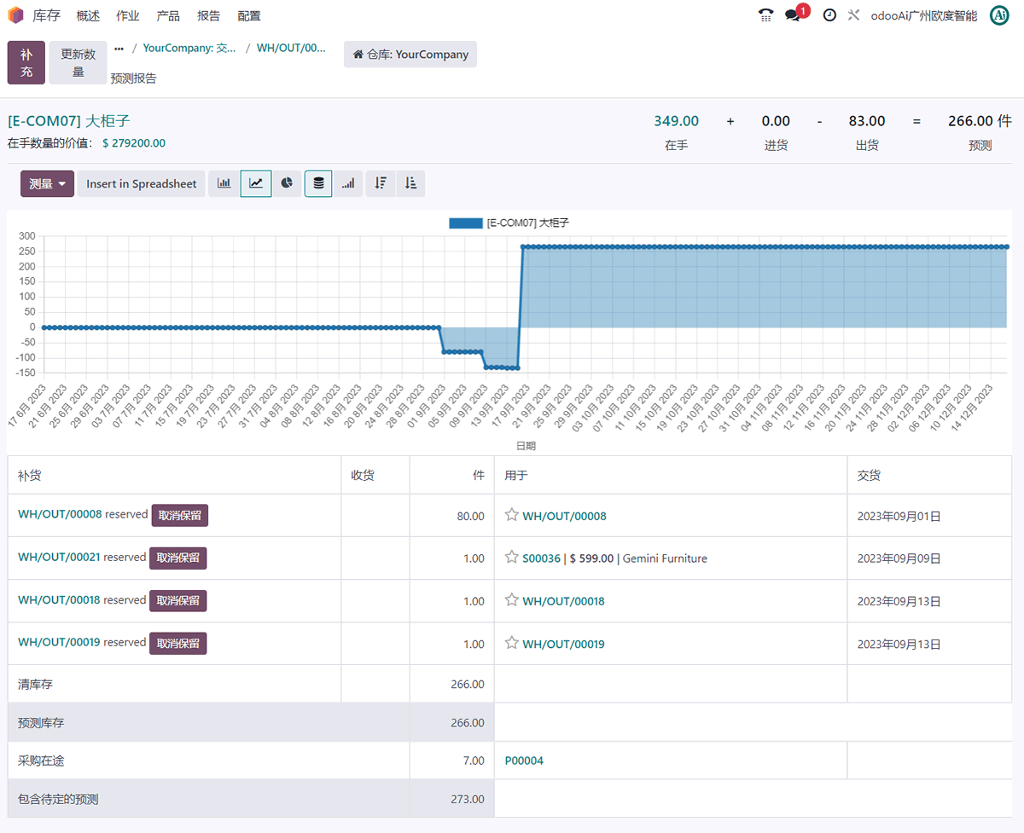The image size is (1024, 833).
Task: Click the on-hand quantity 349.00
Action: [x=676, y=121]
